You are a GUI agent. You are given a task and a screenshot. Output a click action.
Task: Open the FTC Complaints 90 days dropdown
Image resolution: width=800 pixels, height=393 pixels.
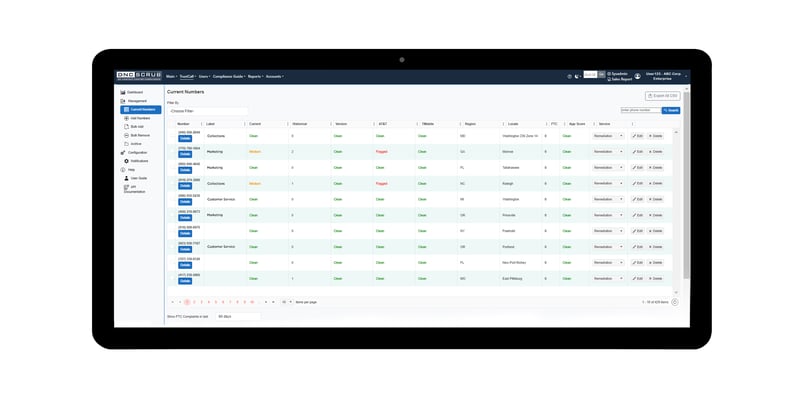(x=238, y=316)
